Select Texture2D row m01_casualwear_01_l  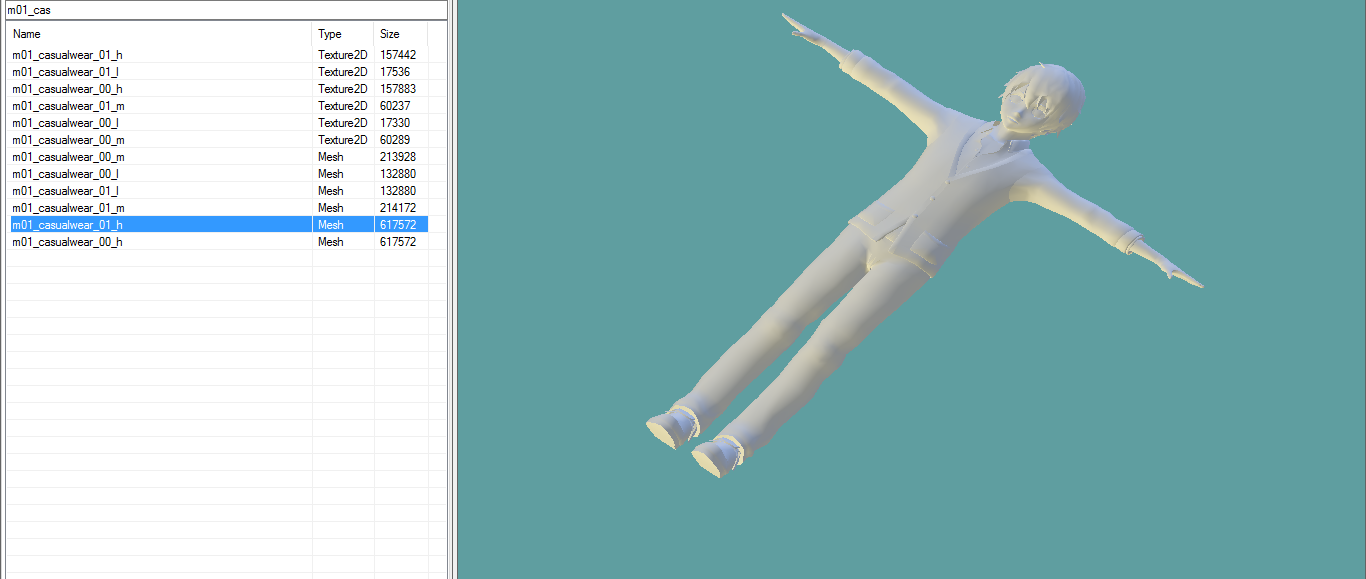[219, 72]
